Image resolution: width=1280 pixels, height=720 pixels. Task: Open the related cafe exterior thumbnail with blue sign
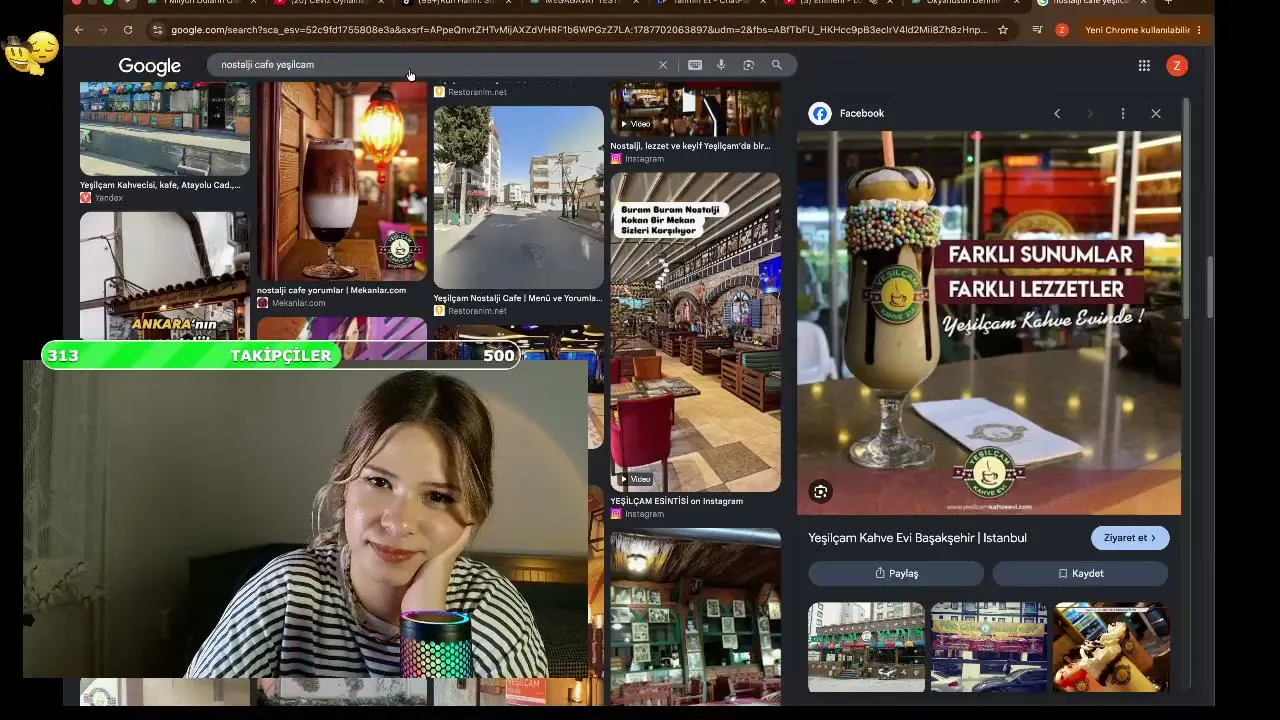tap(989, 646)
